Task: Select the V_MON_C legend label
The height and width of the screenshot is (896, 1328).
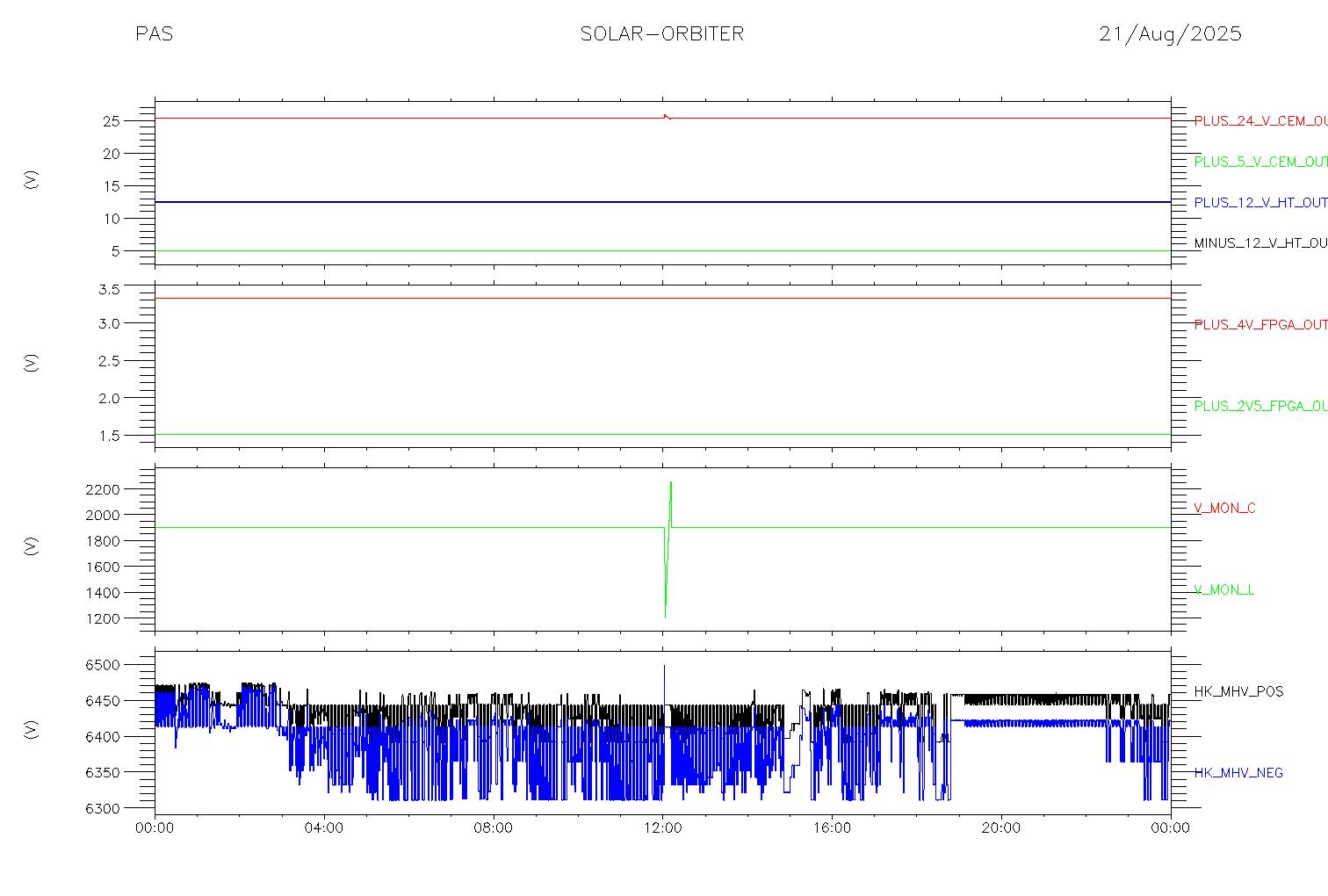Action: [1224, 509]
